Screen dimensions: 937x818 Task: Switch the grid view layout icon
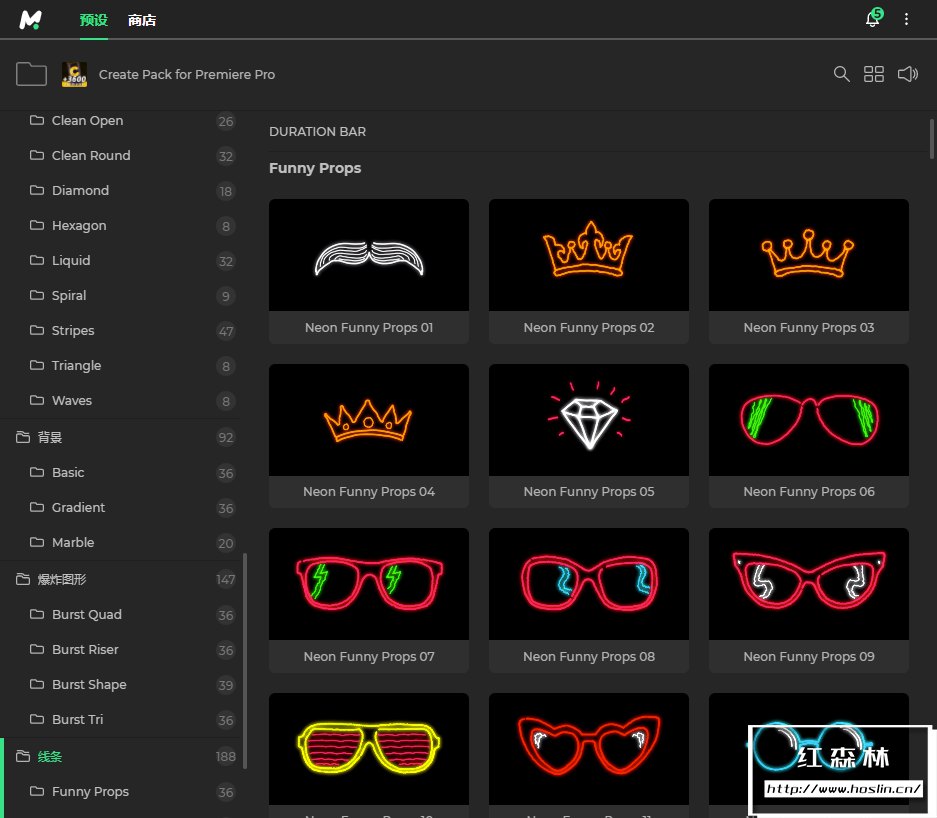pos(874,74)
